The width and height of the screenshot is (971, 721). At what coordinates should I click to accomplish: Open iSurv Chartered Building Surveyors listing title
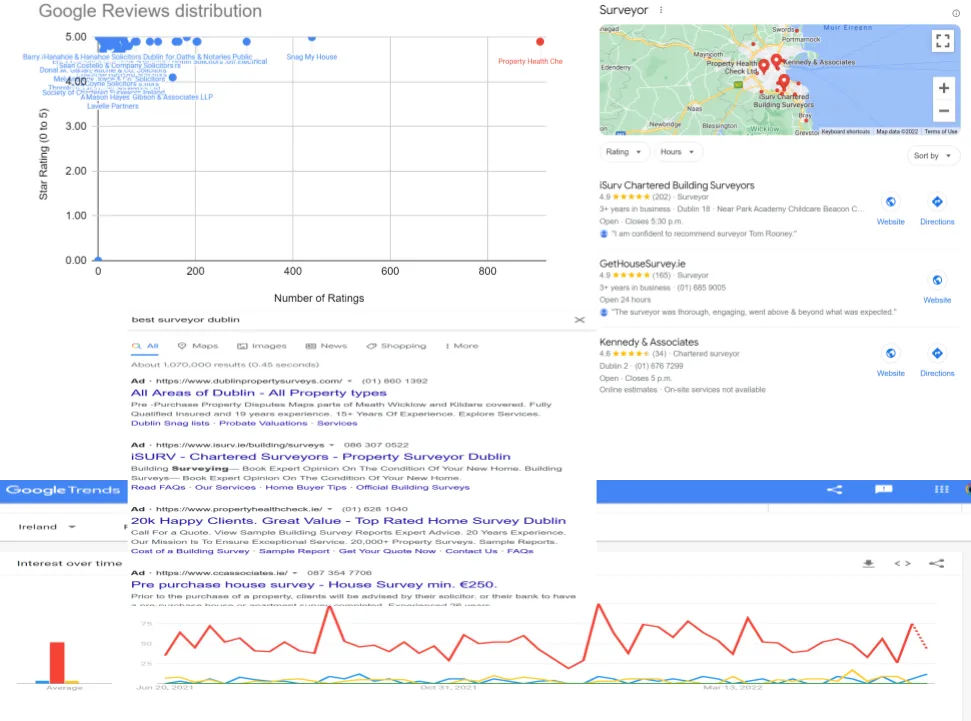point(676,185)
